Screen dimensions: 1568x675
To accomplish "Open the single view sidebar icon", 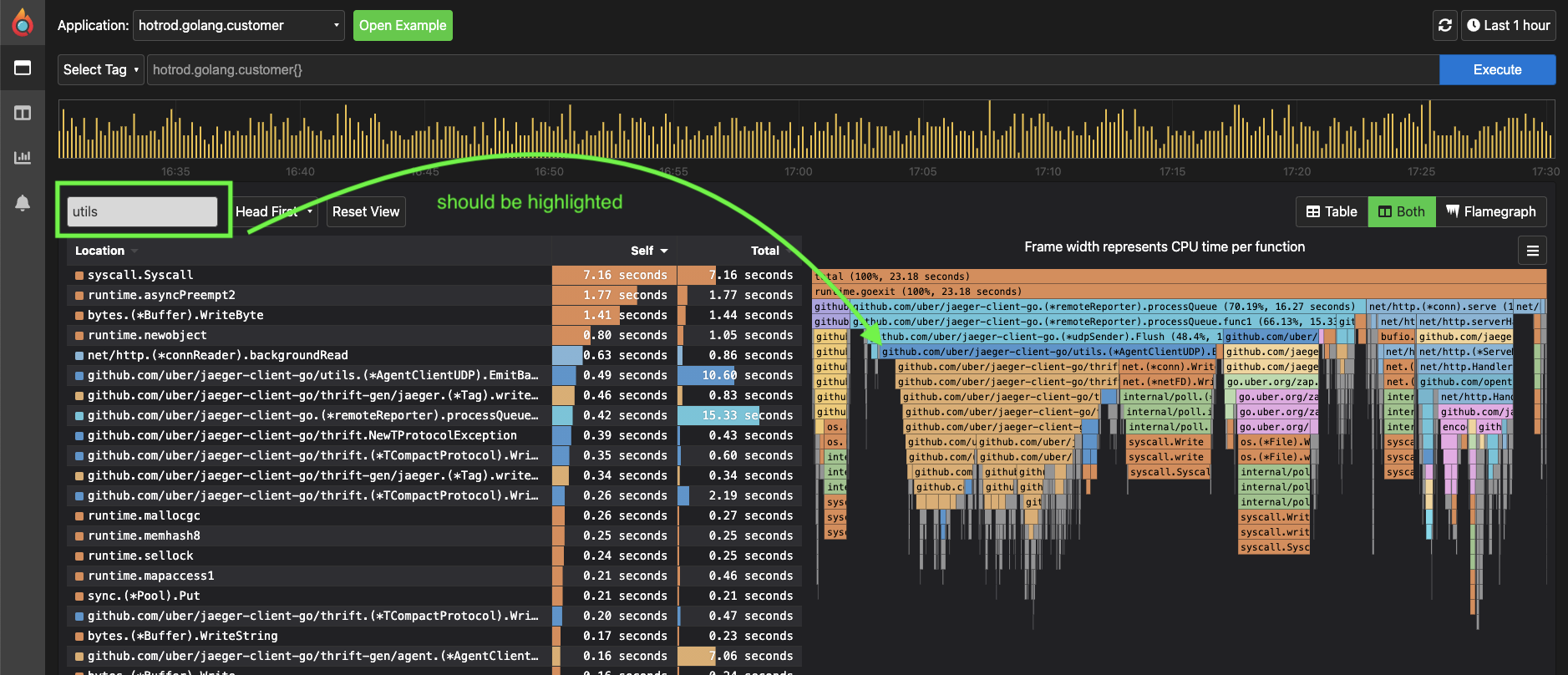I will pyautogui.click(x=23, y=68).
